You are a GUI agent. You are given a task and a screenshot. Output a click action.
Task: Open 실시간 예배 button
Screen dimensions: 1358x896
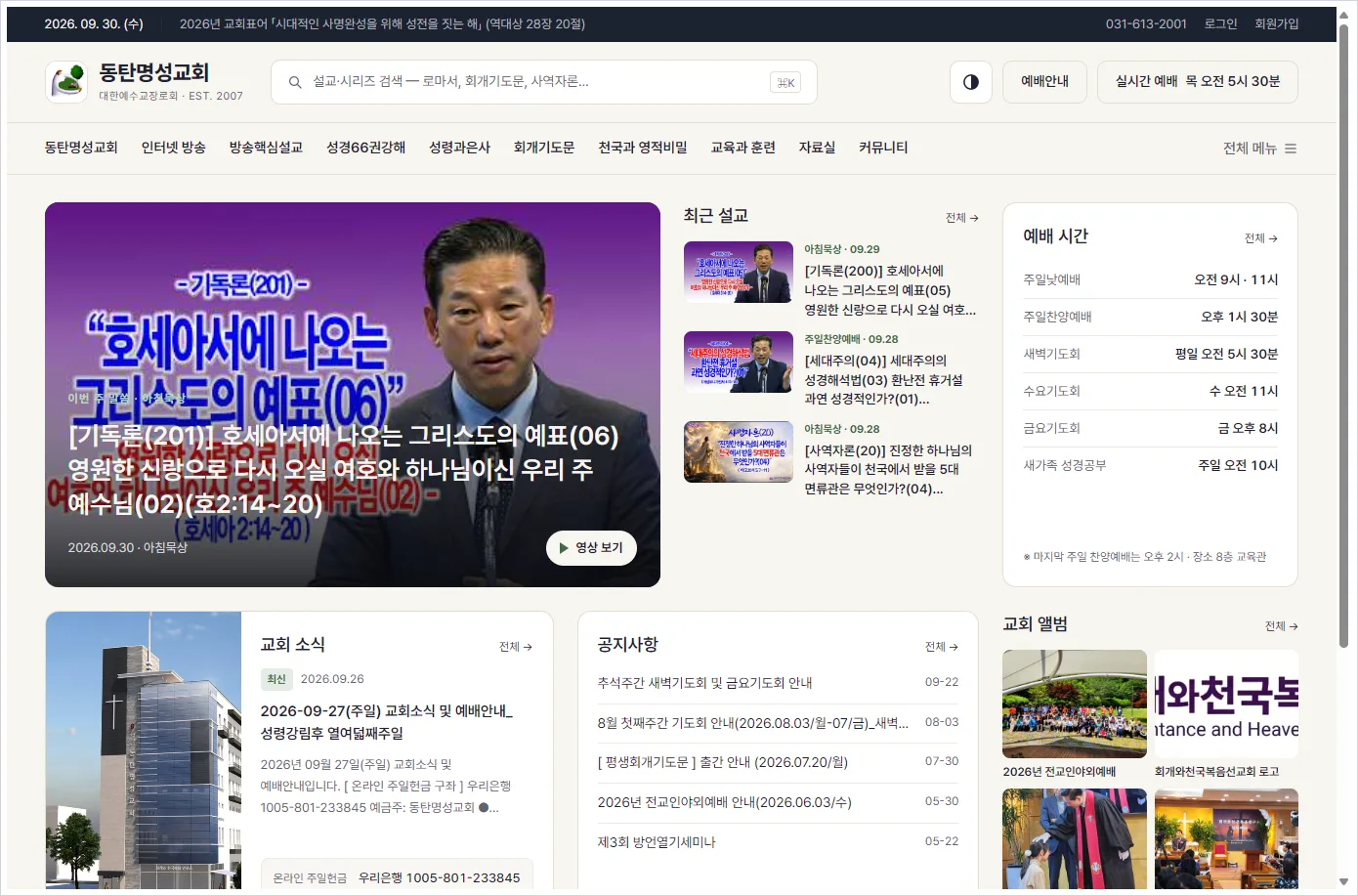(1198, 82)
